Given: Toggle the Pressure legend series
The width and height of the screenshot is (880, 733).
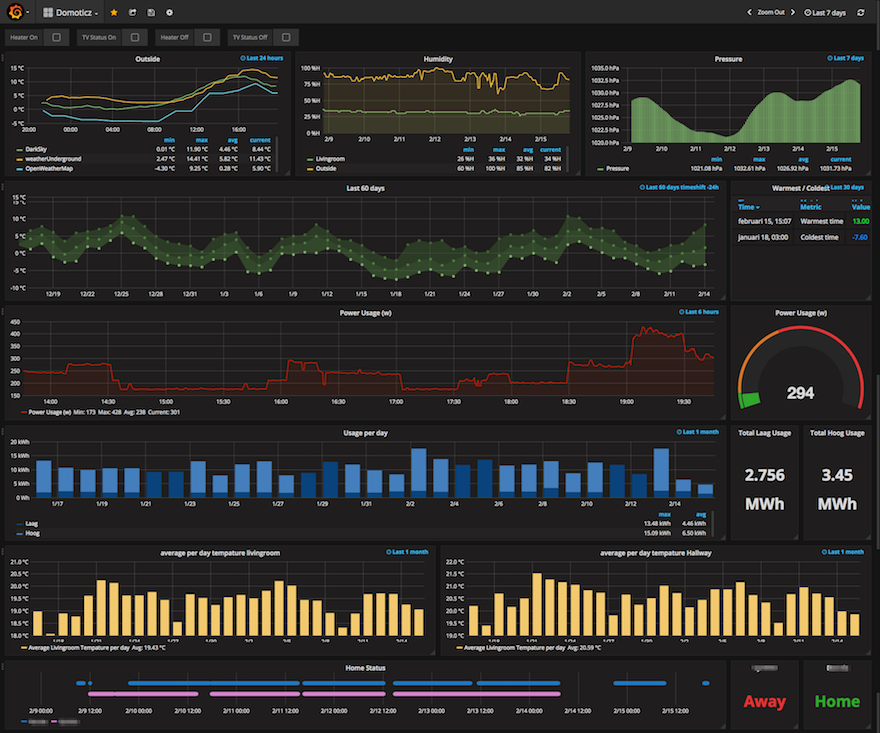Looking at the screenshot, I should point(617,168).
